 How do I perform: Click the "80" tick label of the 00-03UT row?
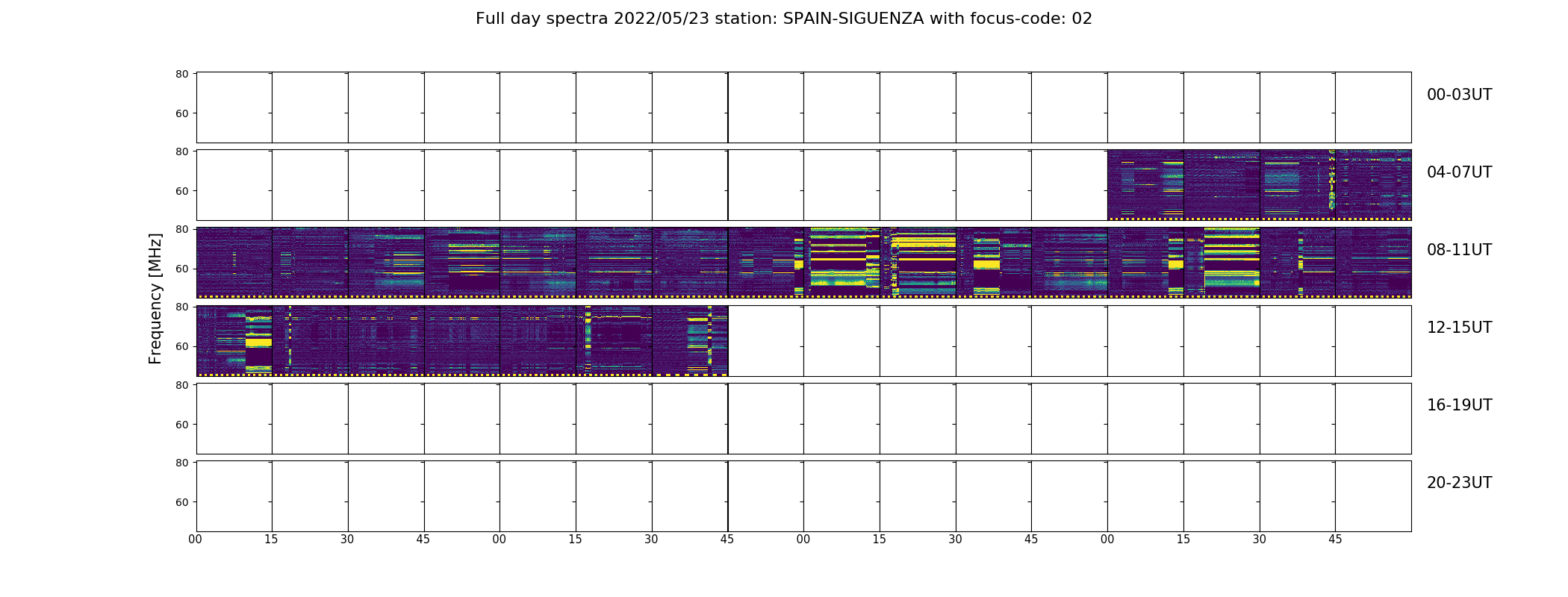[181, 74]
